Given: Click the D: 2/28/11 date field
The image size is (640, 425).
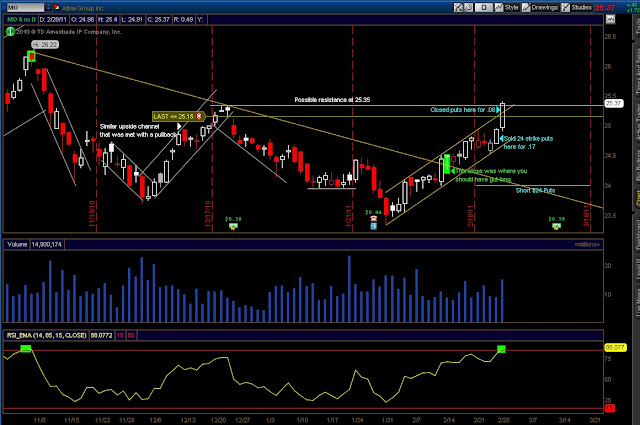Looking at the screenshot, I should (53, 20).
